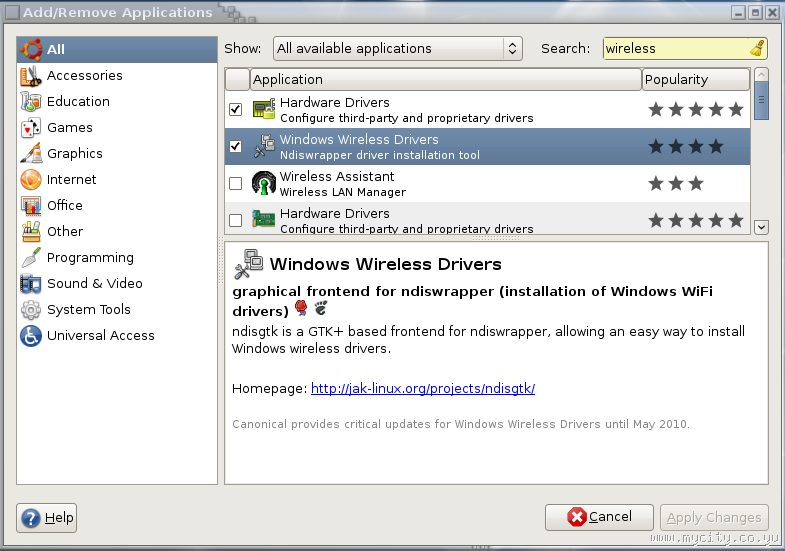The width and height of the screenshot is (785, 551).
Task: Sort by the Application column header
Action: tap(446, 79)
